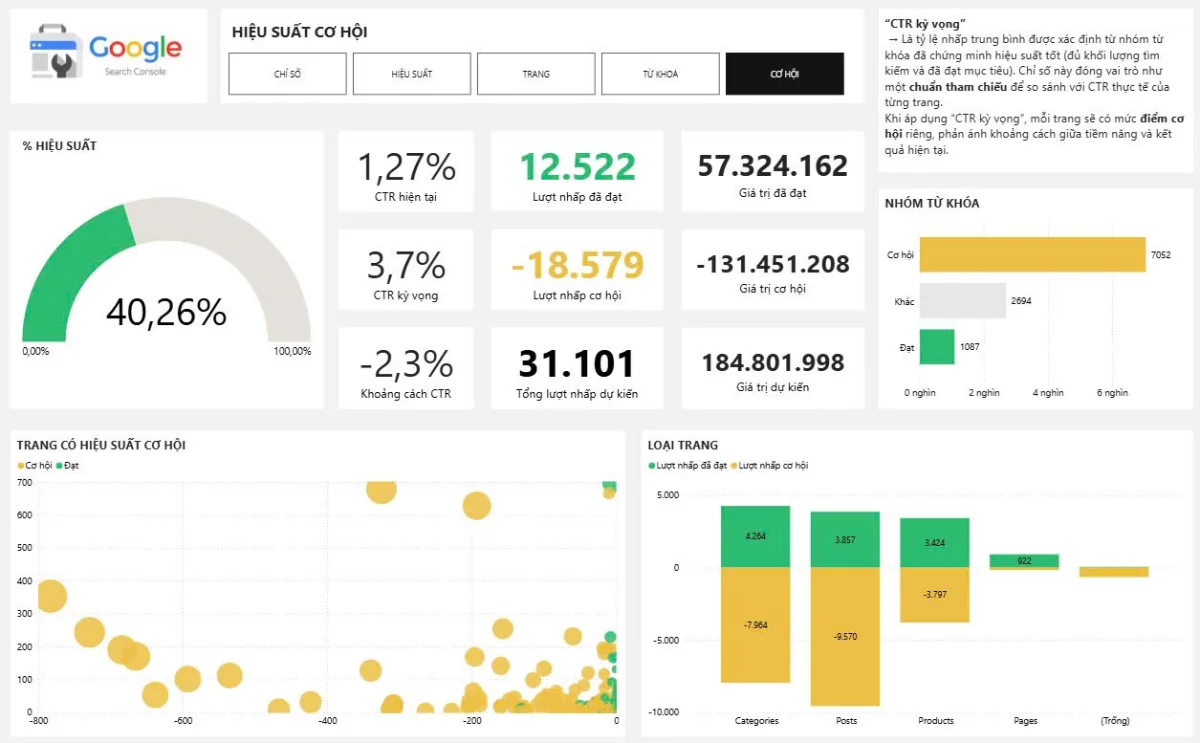This screenshot has height=743, width=1200.
Task: Click the Posts axis label
Action: pyautogui.click(x=846, y=721)
